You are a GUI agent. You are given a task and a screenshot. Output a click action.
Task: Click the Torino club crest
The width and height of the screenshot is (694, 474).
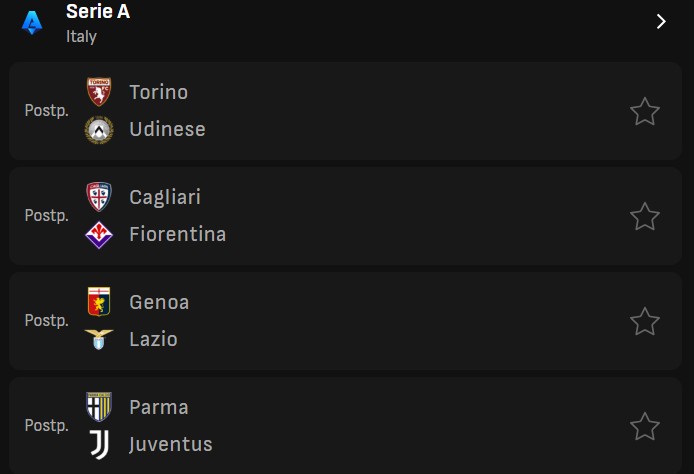[99, 92]
